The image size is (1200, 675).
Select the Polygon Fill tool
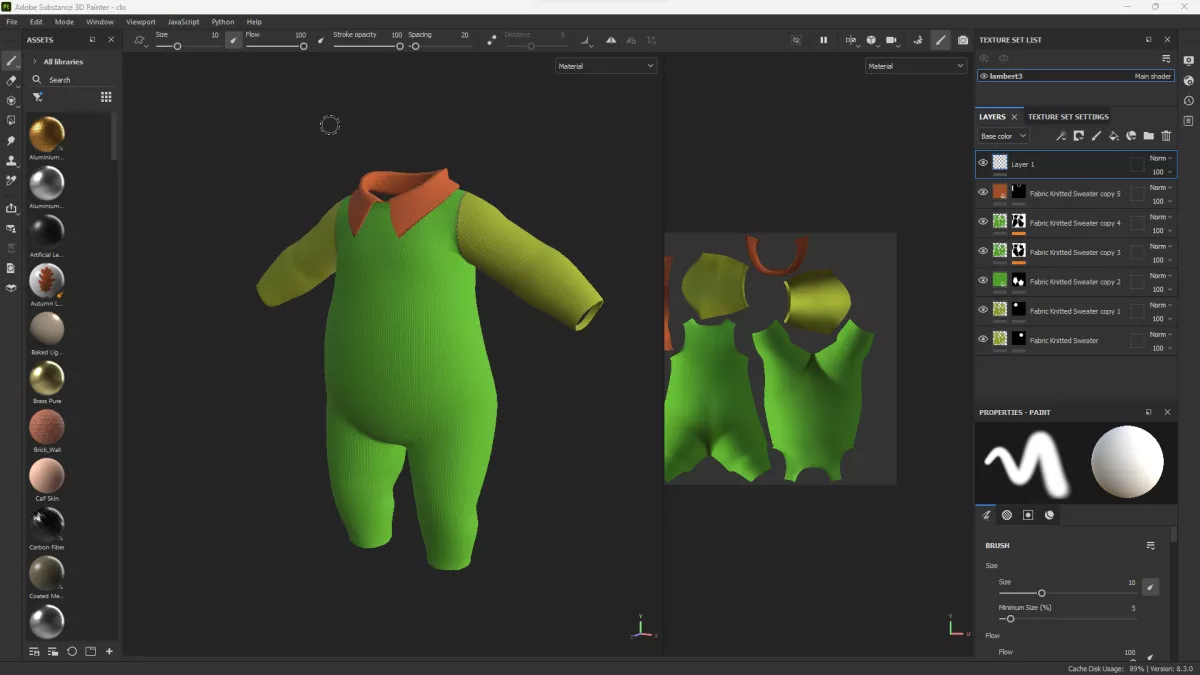pyautogui.click(x=11, y=121)
